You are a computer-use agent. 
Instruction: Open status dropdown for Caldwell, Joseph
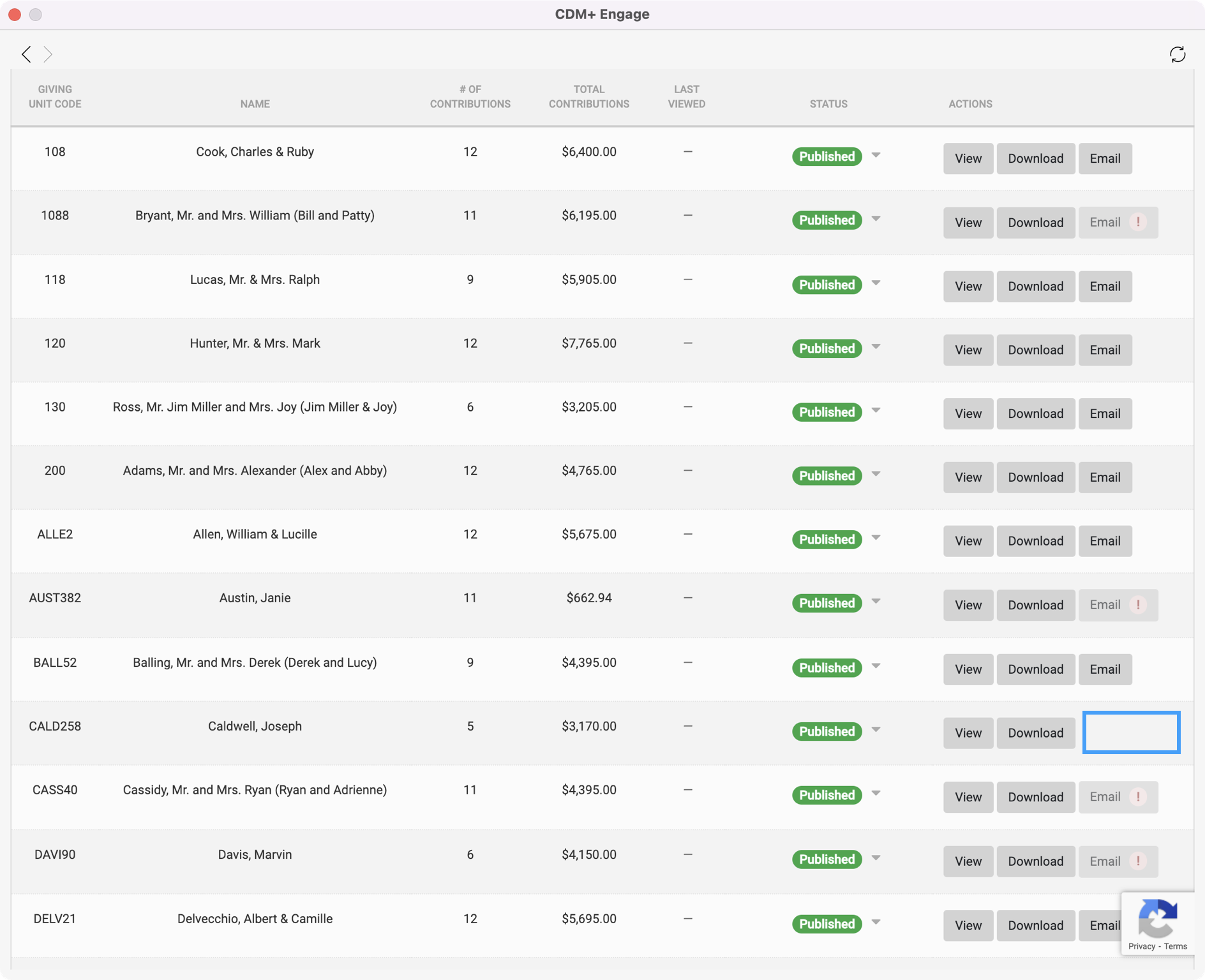[x=876, y=730]
